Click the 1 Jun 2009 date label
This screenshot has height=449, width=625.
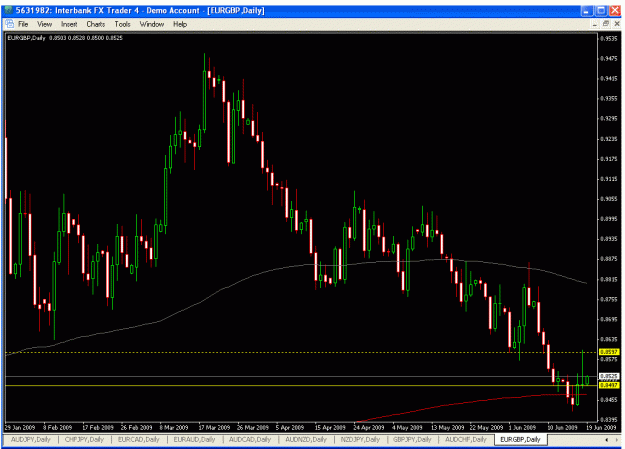522,427
